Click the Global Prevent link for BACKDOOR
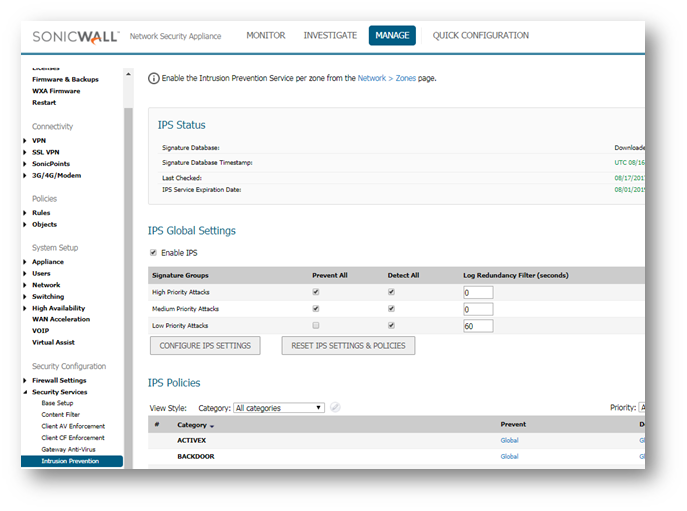Screen dimensions: 687x511 point(509,457)
